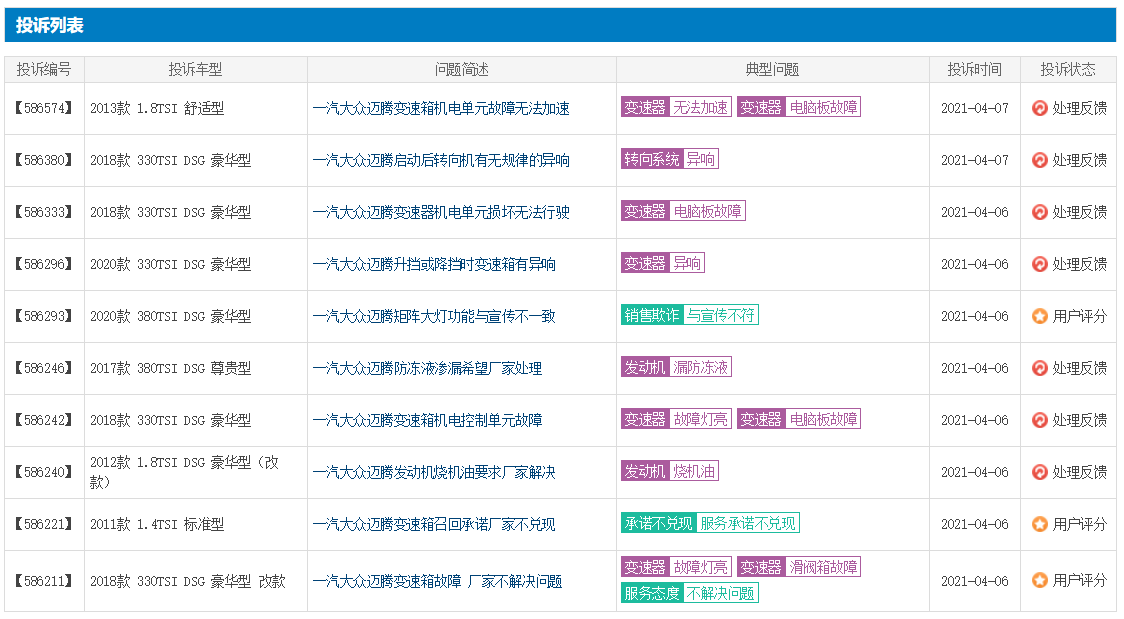Click 用户评分 status for complaint 586293
1124x619 pixels.
[1080, 316]
